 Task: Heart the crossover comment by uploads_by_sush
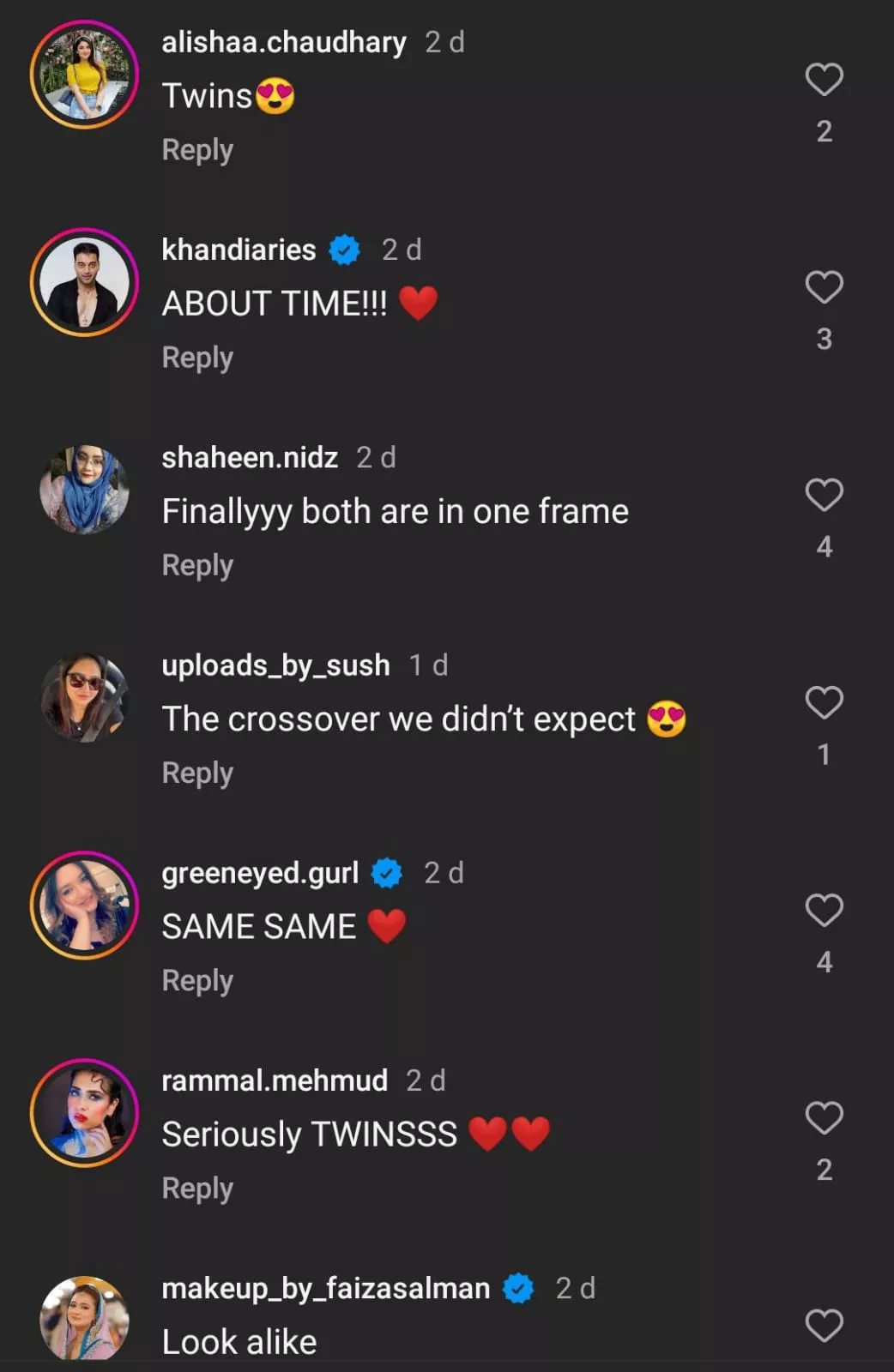[824, 702]
